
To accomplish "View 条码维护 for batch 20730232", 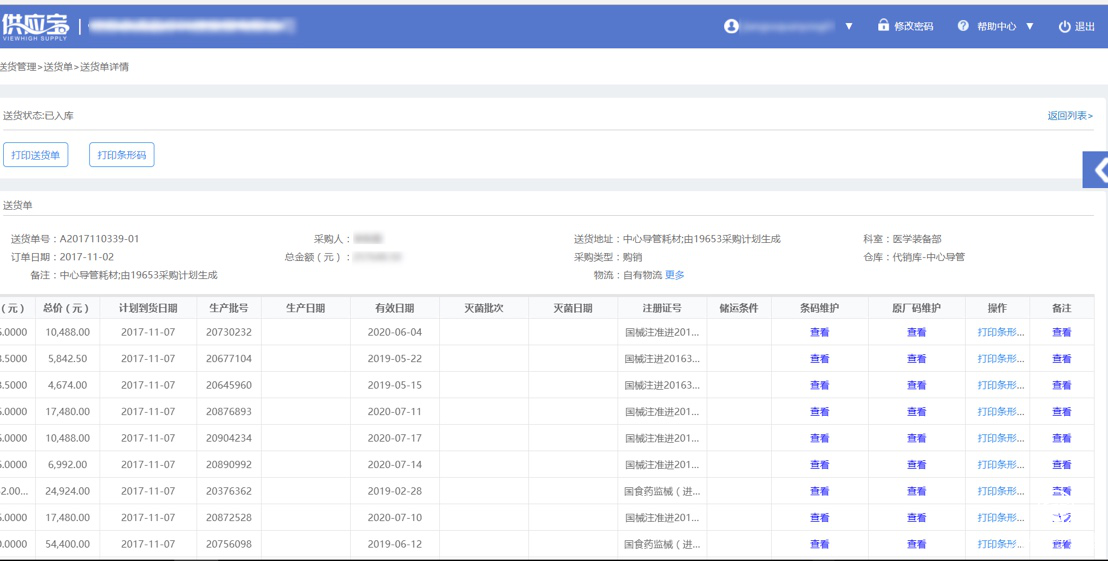I will point(819,332).
